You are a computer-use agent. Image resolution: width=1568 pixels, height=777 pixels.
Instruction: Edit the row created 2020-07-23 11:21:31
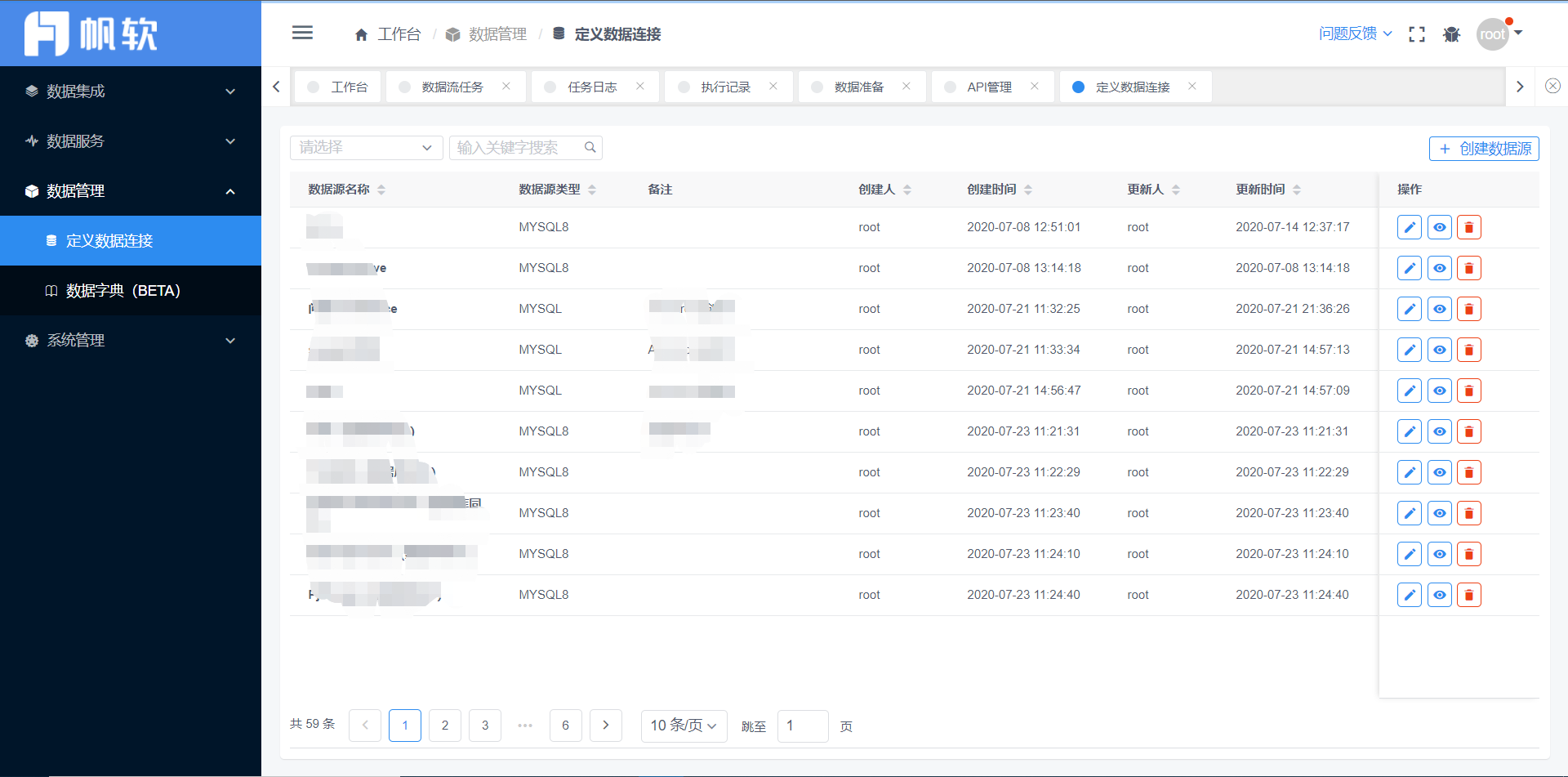coord(1410,431)
